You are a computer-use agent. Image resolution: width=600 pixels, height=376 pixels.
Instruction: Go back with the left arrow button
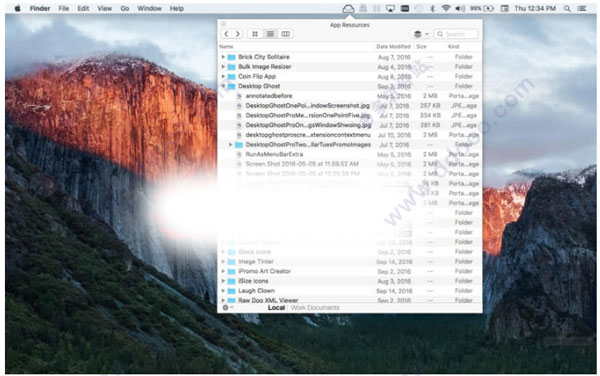tap(227, 34)
